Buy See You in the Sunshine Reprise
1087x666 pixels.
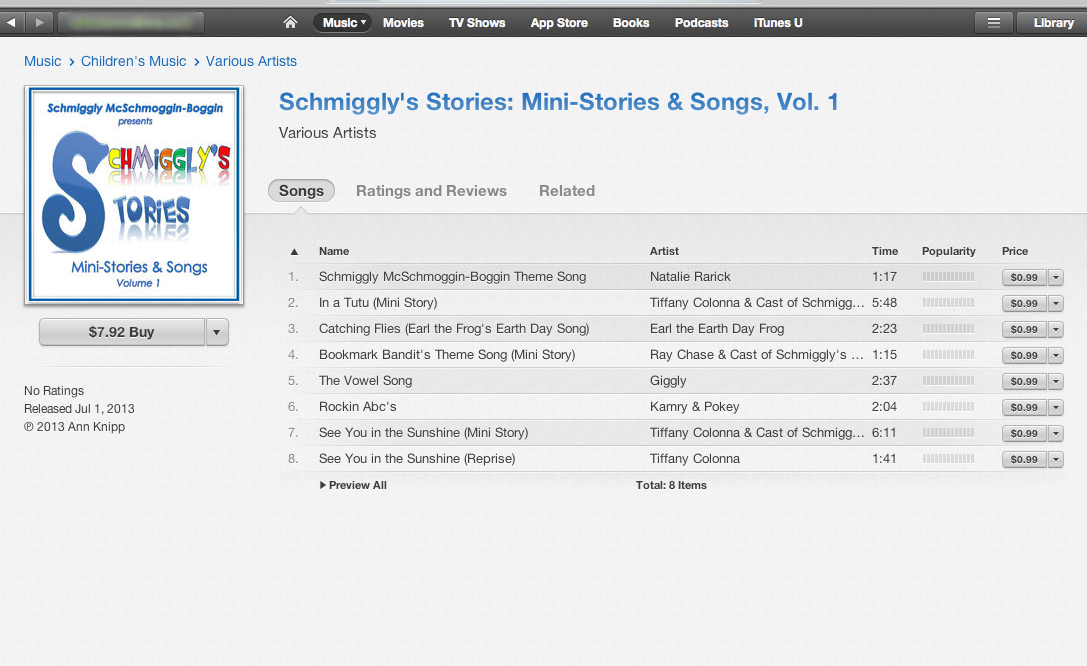pyautogui.click(x=1024, y=459)
